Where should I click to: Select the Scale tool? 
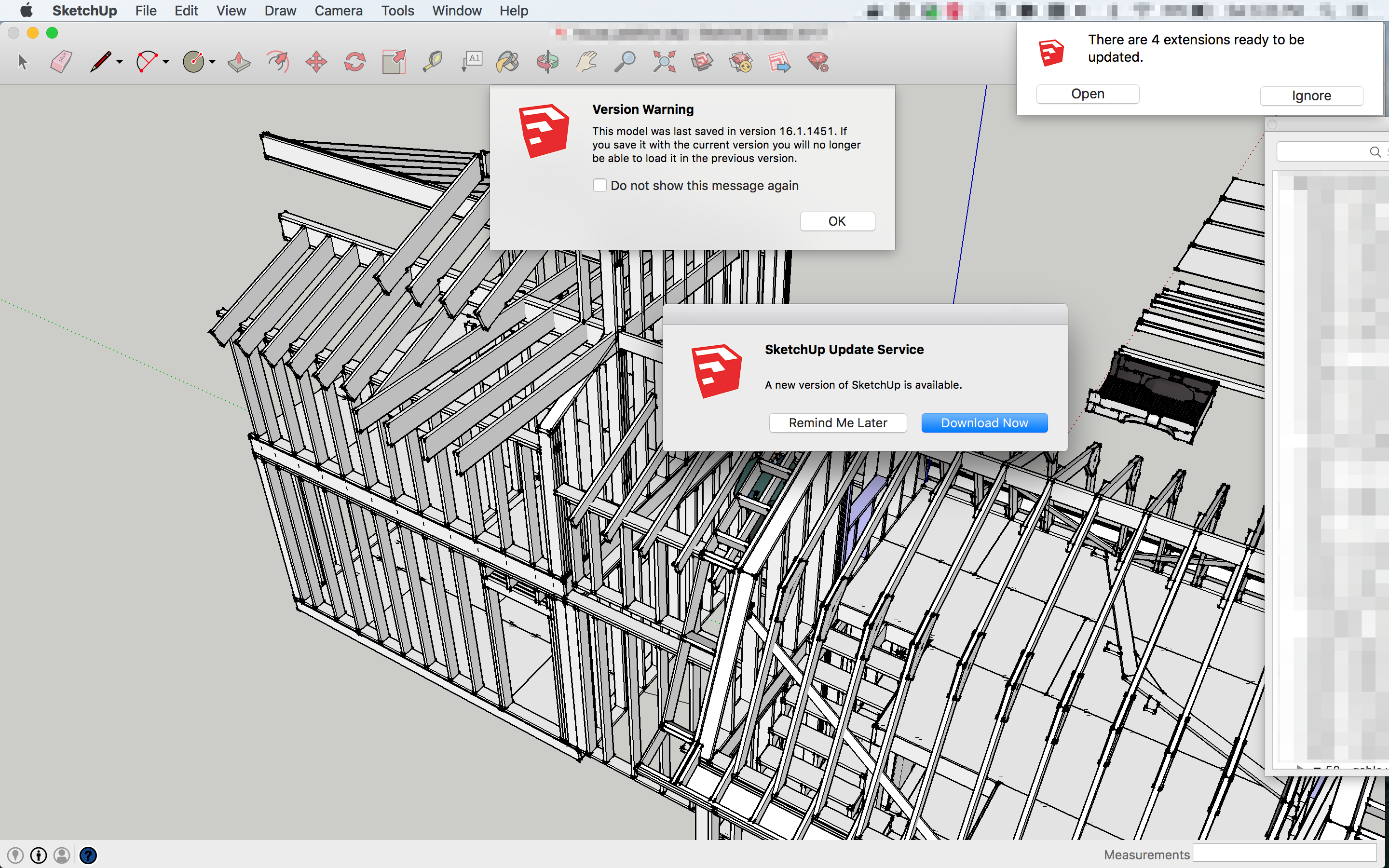(394, 61)
